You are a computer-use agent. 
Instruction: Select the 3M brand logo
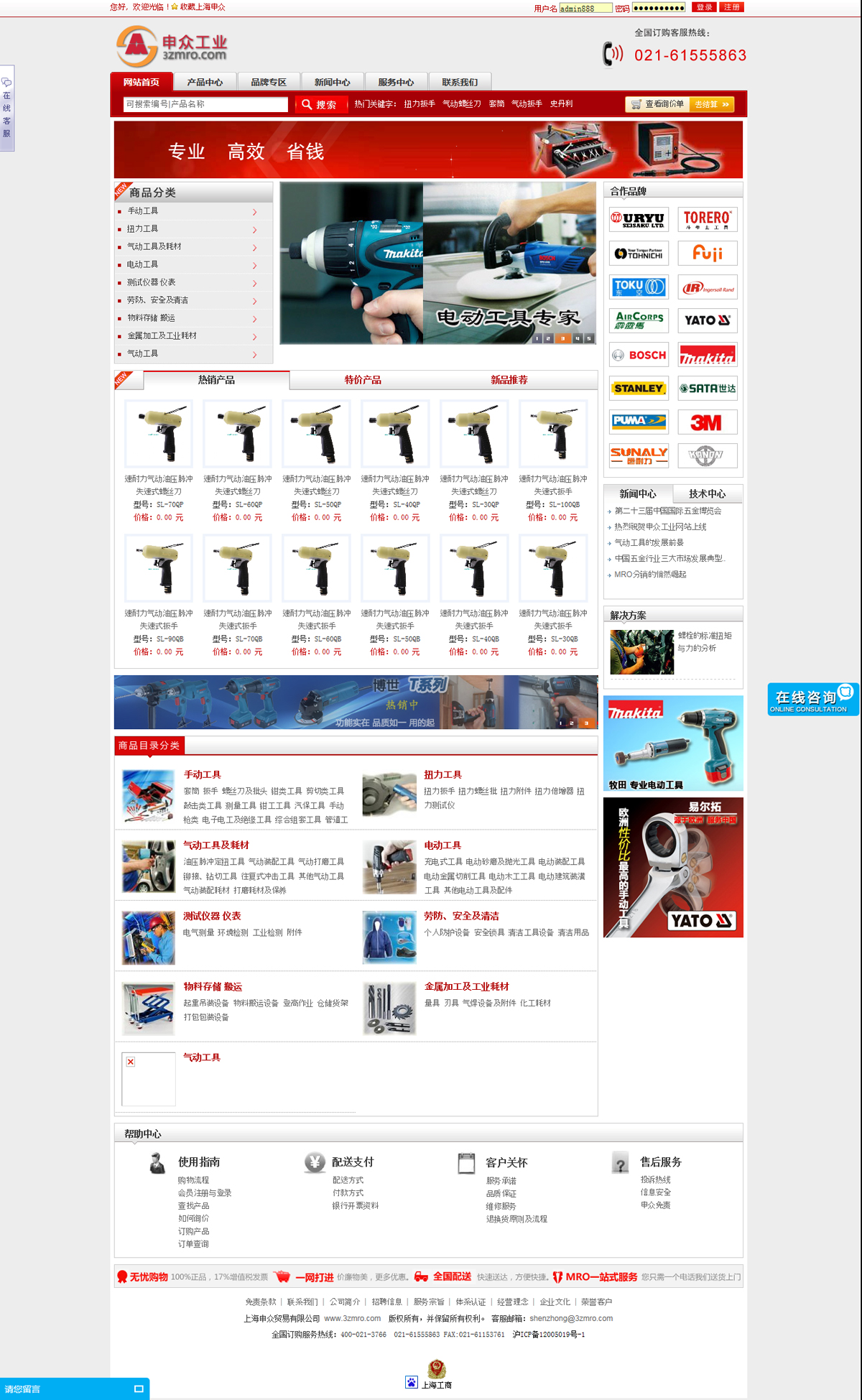[x=707, y=423]
